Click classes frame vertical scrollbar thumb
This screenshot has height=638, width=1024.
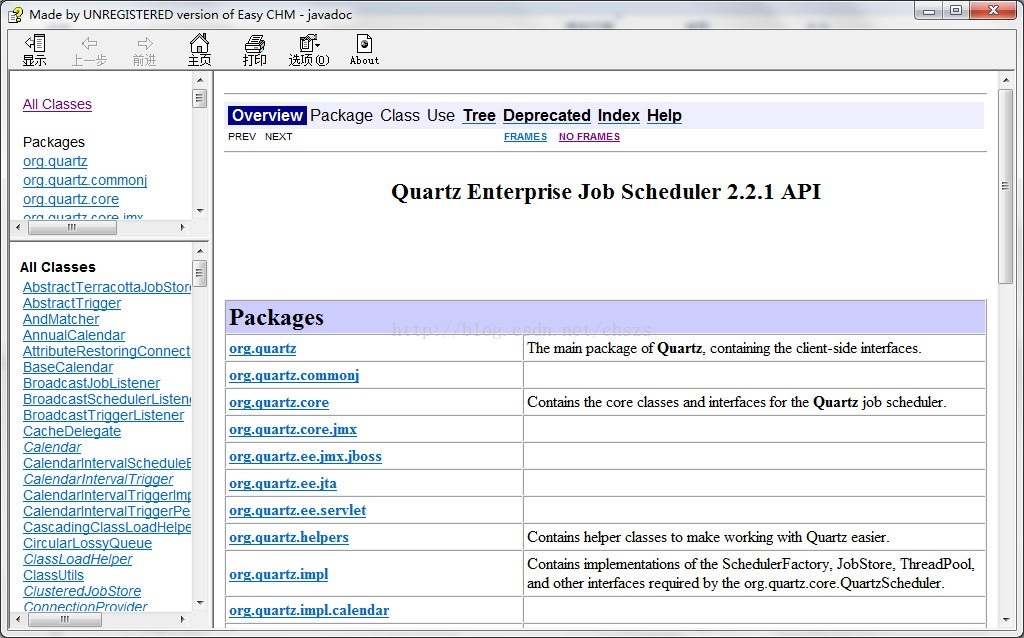pos(200,273)
